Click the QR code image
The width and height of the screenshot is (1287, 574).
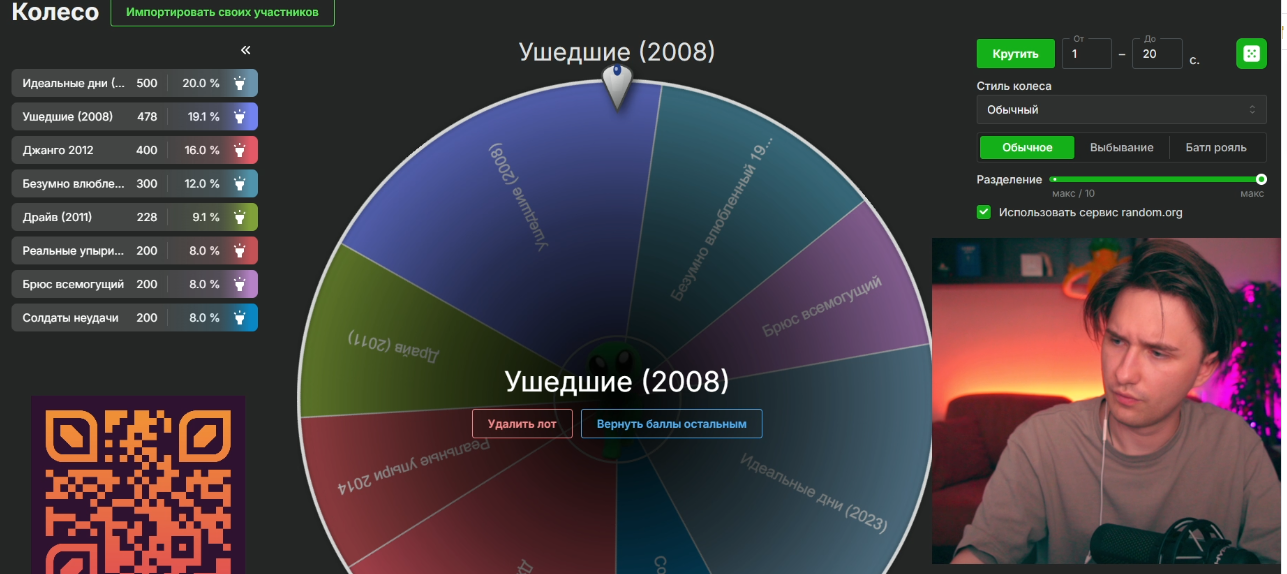[x=138, y=485]
